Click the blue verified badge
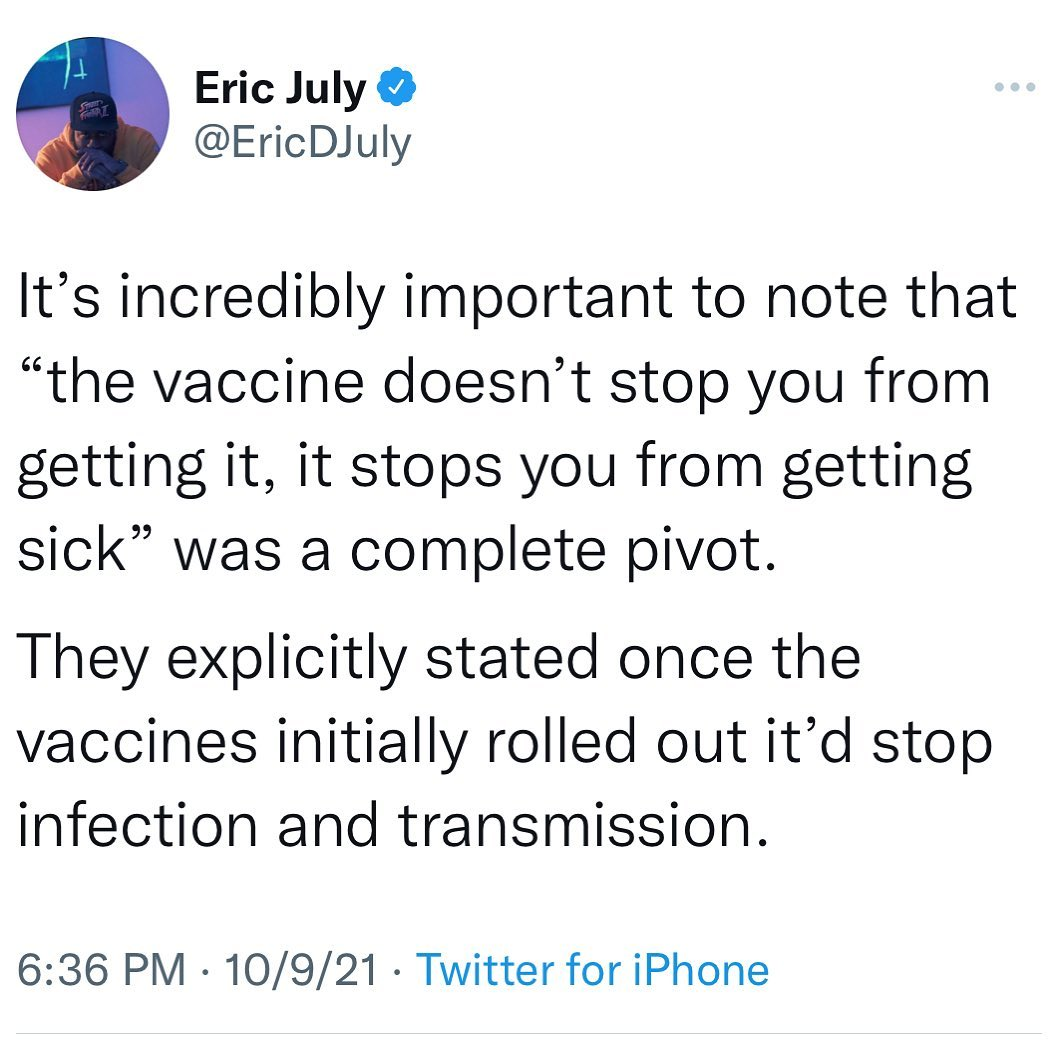 [396, 90]
